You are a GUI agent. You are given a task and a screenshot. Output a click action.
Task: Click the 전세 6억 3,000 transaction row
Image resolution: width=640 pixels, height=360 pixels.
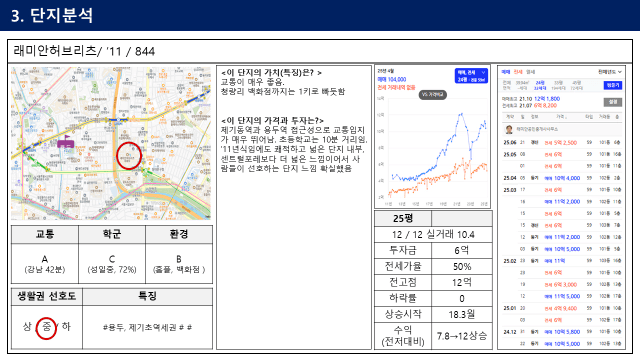pyautogui.click(x=560, y=284)
